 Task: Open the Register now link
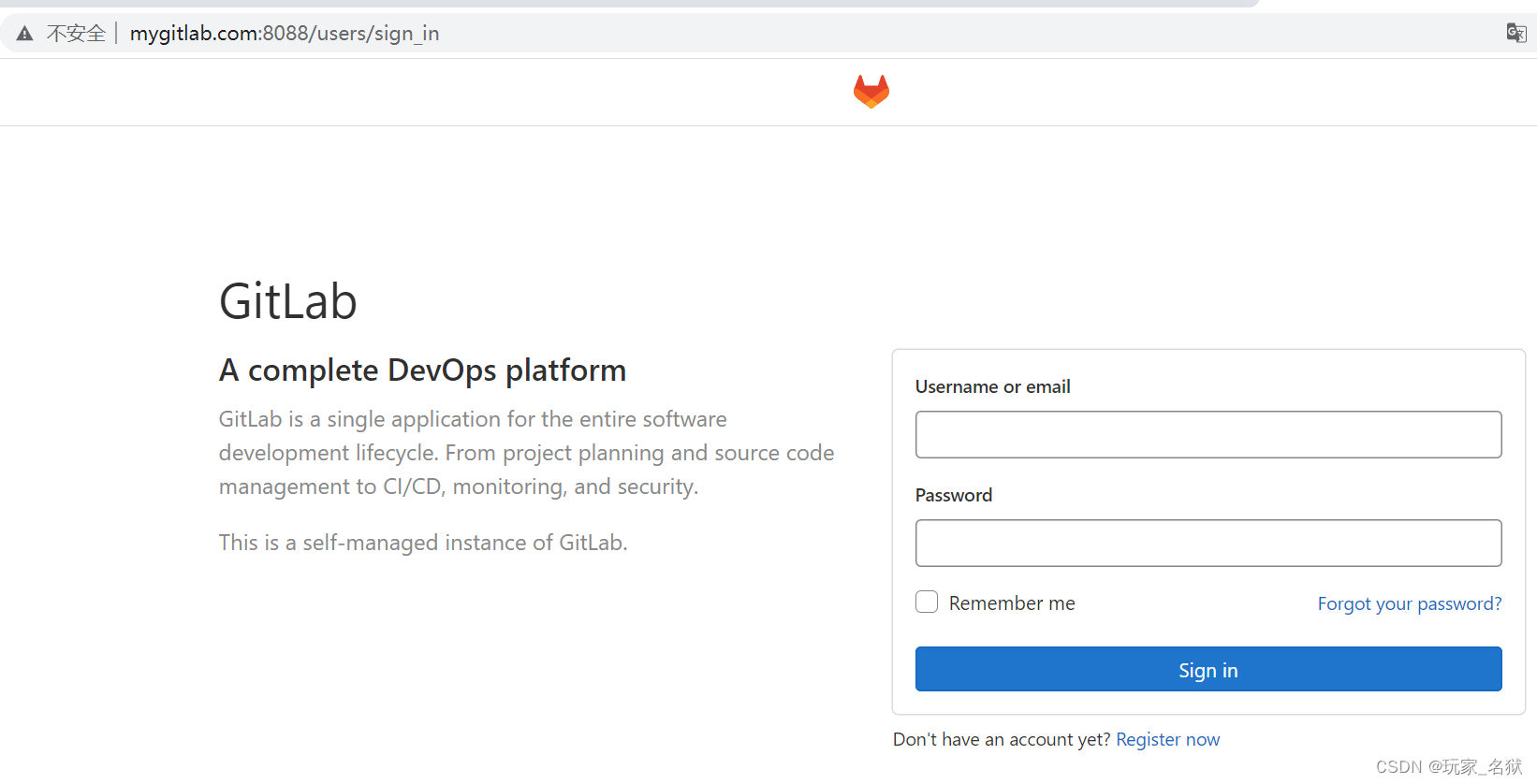click(x=1168, y=739)
